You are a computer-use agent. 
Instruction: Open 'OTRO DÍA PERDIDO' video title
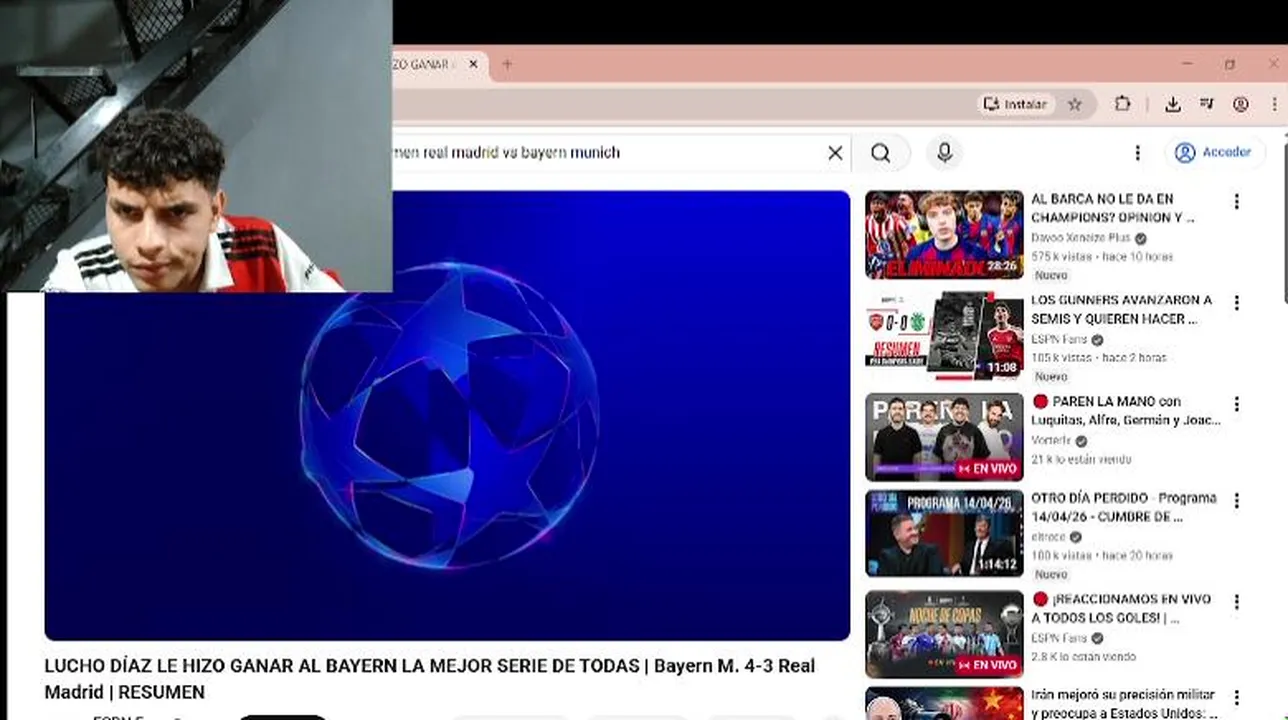(x=1124, y=507)
